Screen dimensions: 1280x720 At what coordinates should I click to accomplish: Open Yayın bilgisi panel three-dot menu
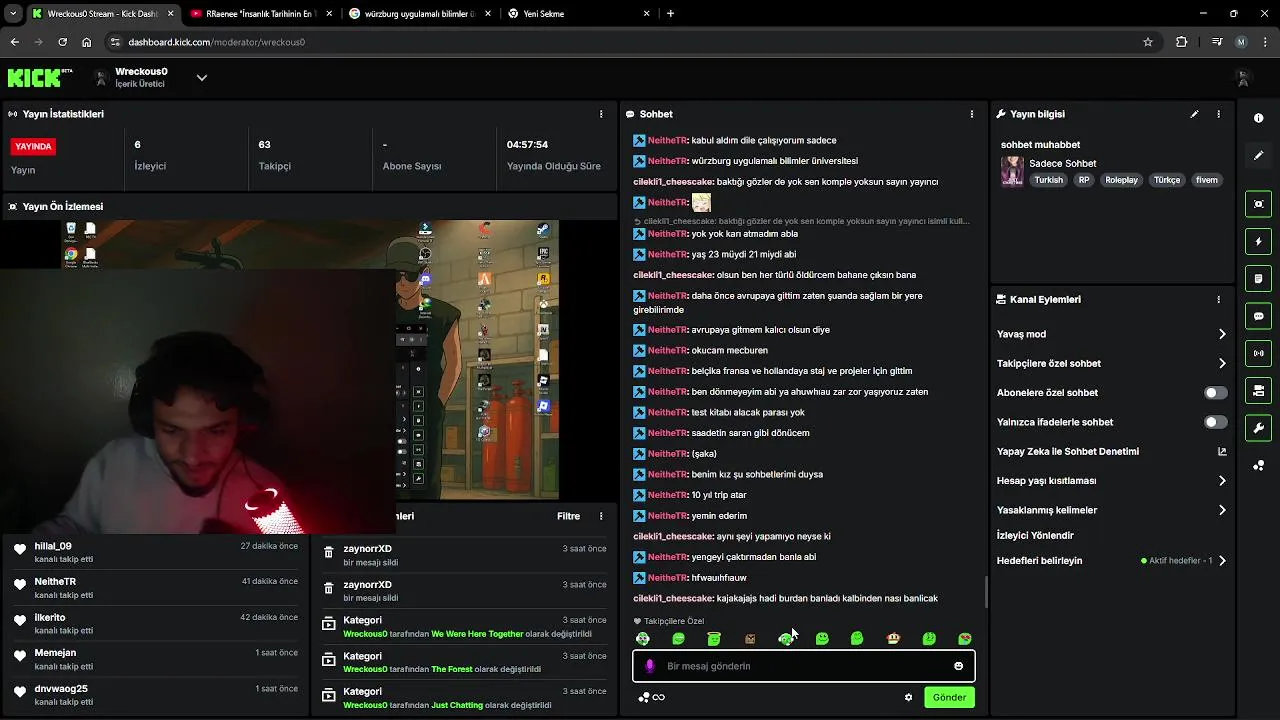[x=1218, y=114]
